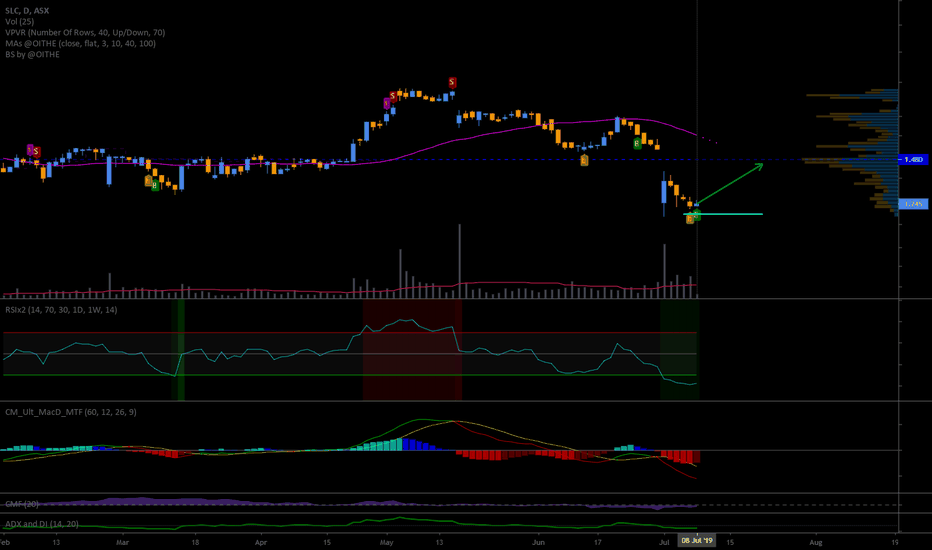
Task: Open the SLC, D, ASX symbol legend
Action: 27,11
